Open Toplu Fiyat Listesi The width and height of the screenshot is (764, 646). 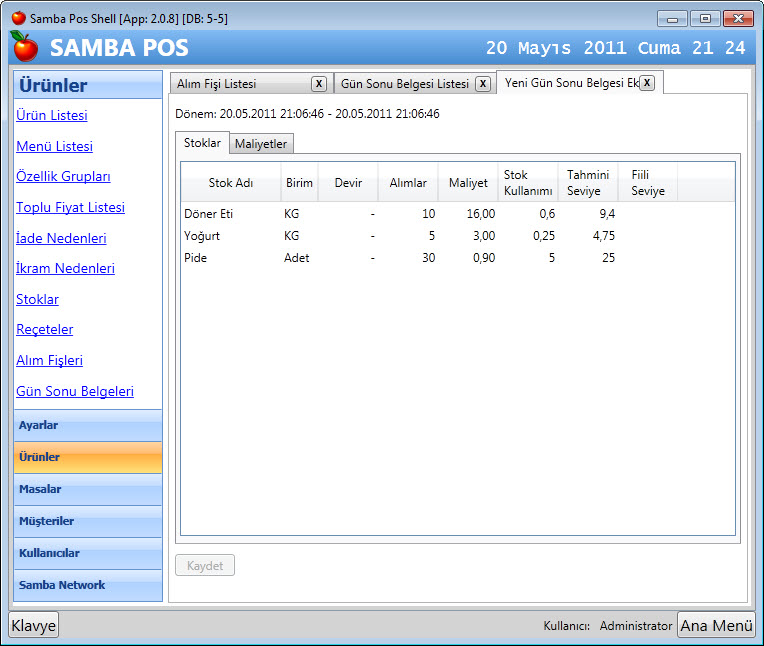coord(70,207)
